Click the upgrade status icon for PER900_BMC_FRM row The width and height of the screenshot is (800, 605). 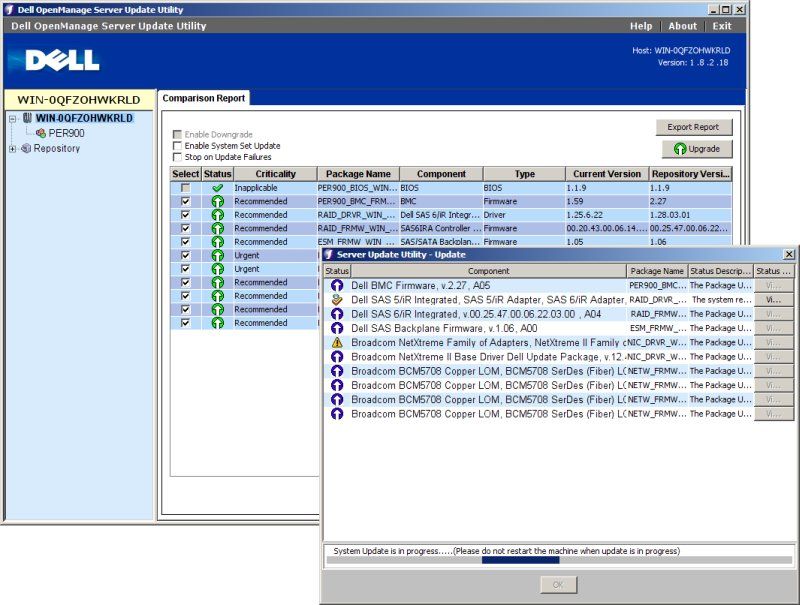coord(218,201)
